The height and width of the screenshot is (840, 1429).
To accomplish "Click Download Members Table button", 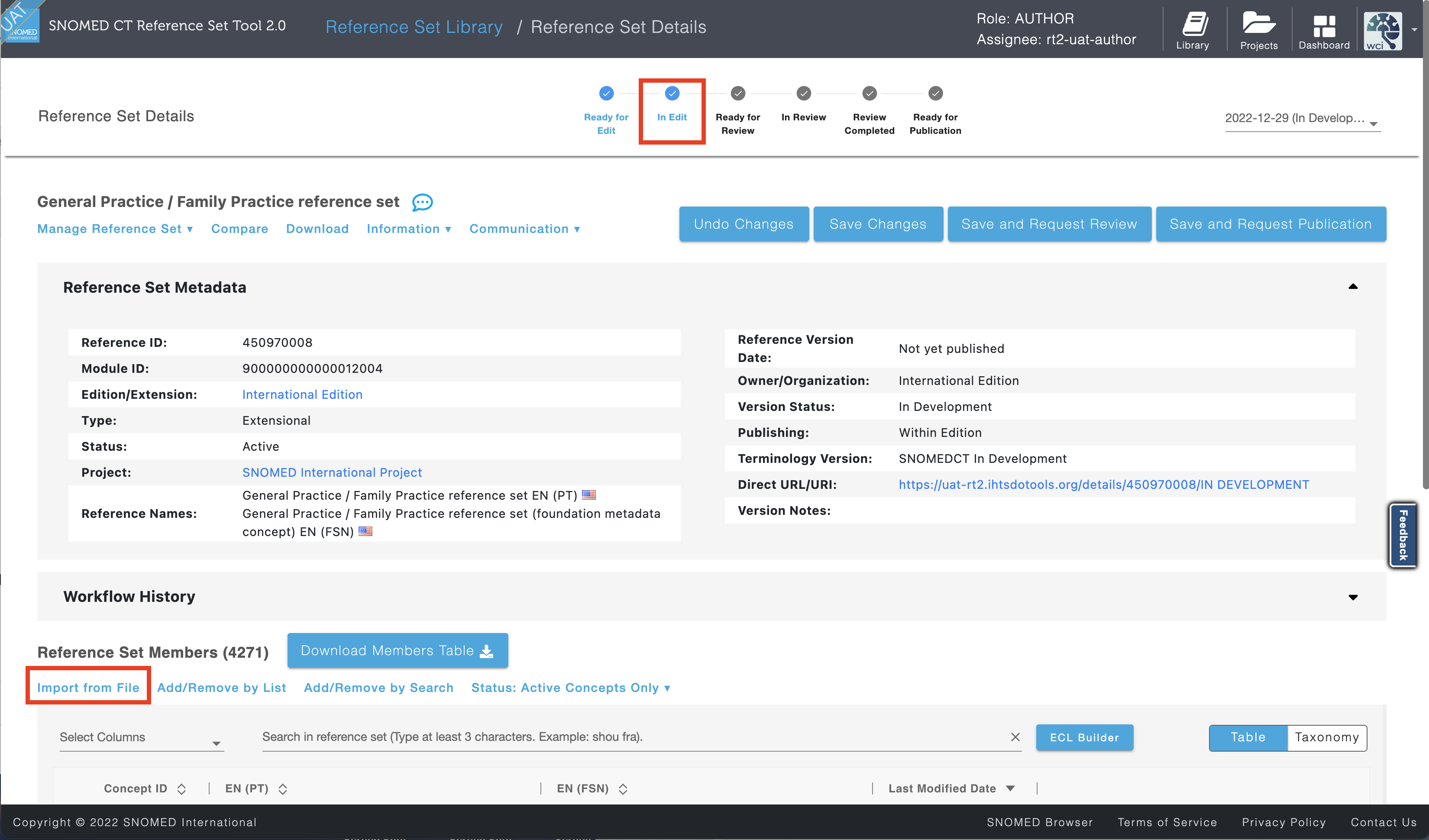I will click(397, 650).
